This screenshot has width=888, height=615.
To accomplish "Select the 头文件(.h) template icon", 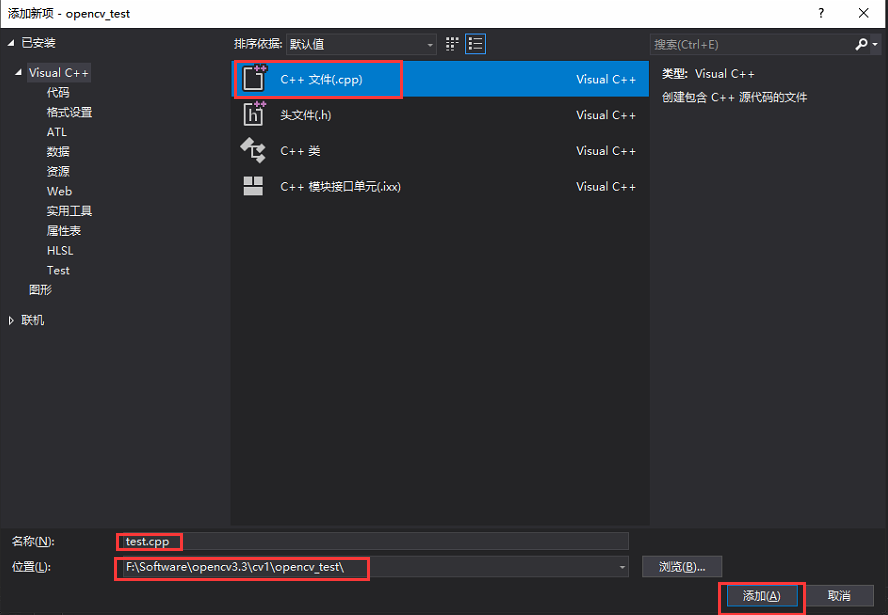I will [x=253, y=114].
